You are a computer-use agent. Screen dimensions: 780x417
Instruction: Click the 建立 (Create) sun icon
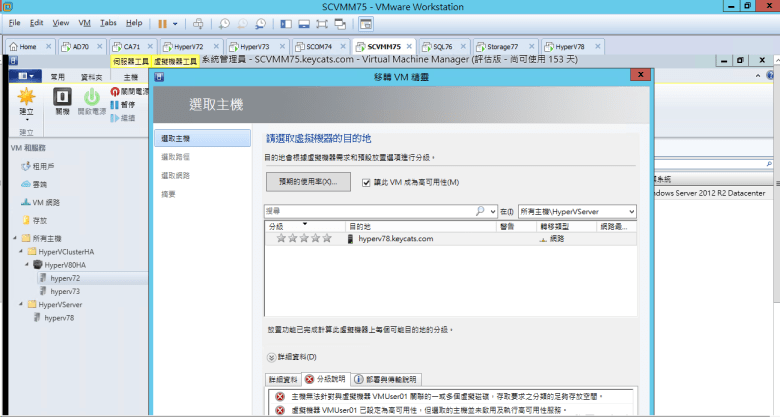pyautogui.click(x=27, y=99)
